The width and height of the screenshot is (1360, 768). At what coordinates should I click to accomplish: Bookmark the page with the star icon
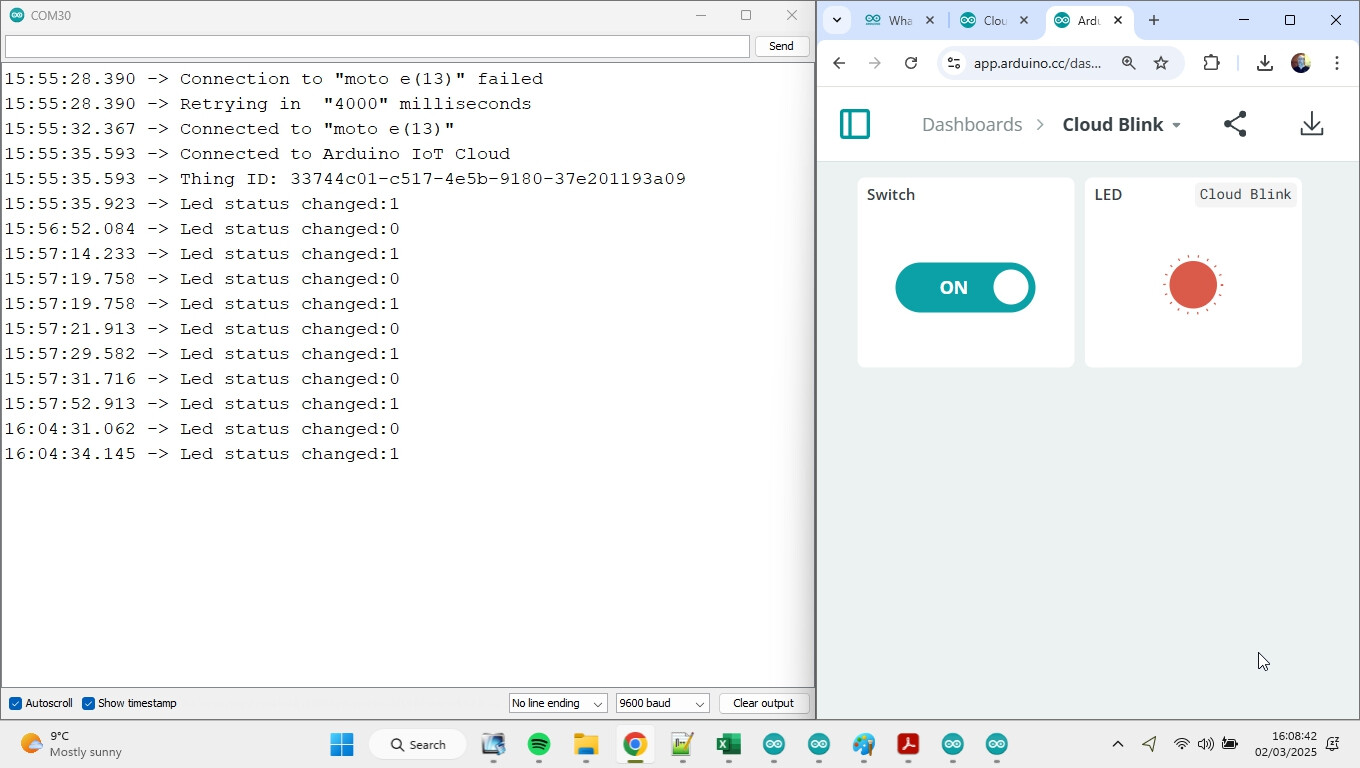tap(1161, 62)
